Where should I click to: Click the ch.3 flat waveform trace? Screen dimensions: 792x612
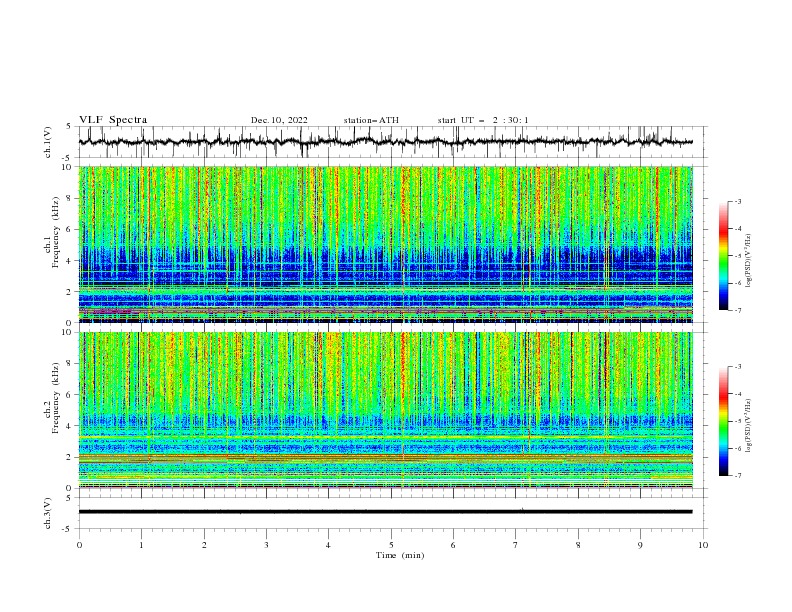point(385,512)
